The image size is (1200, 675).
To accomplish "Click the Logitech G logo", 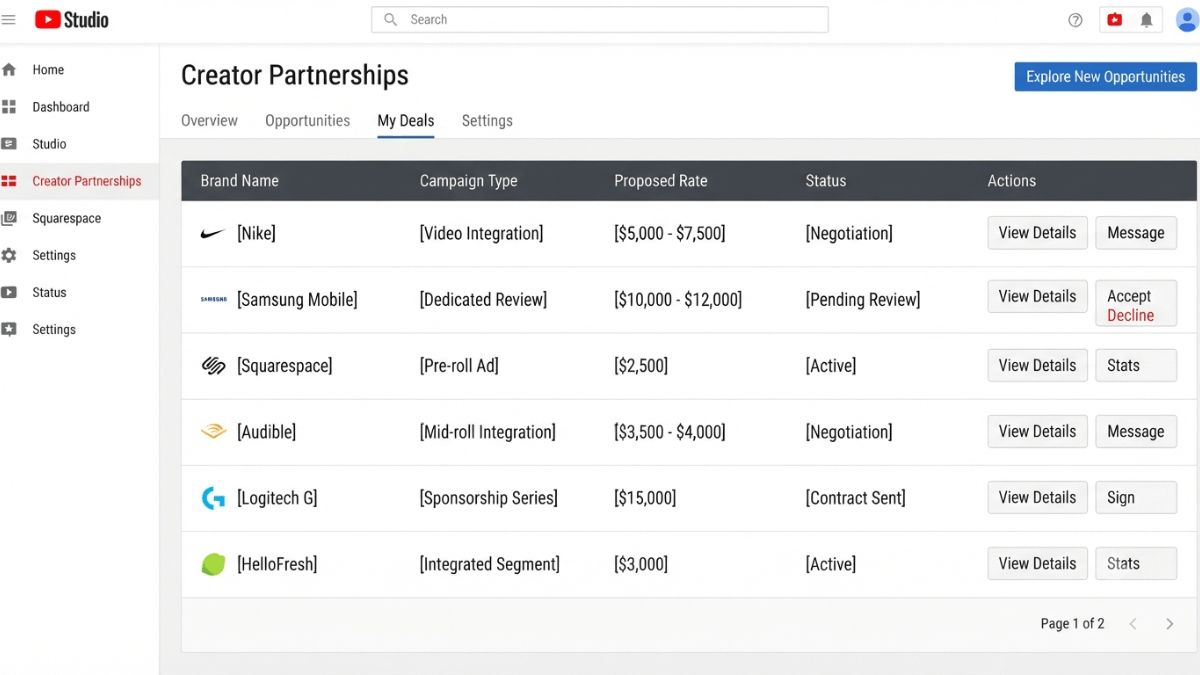I will click(x=213, y=498).
